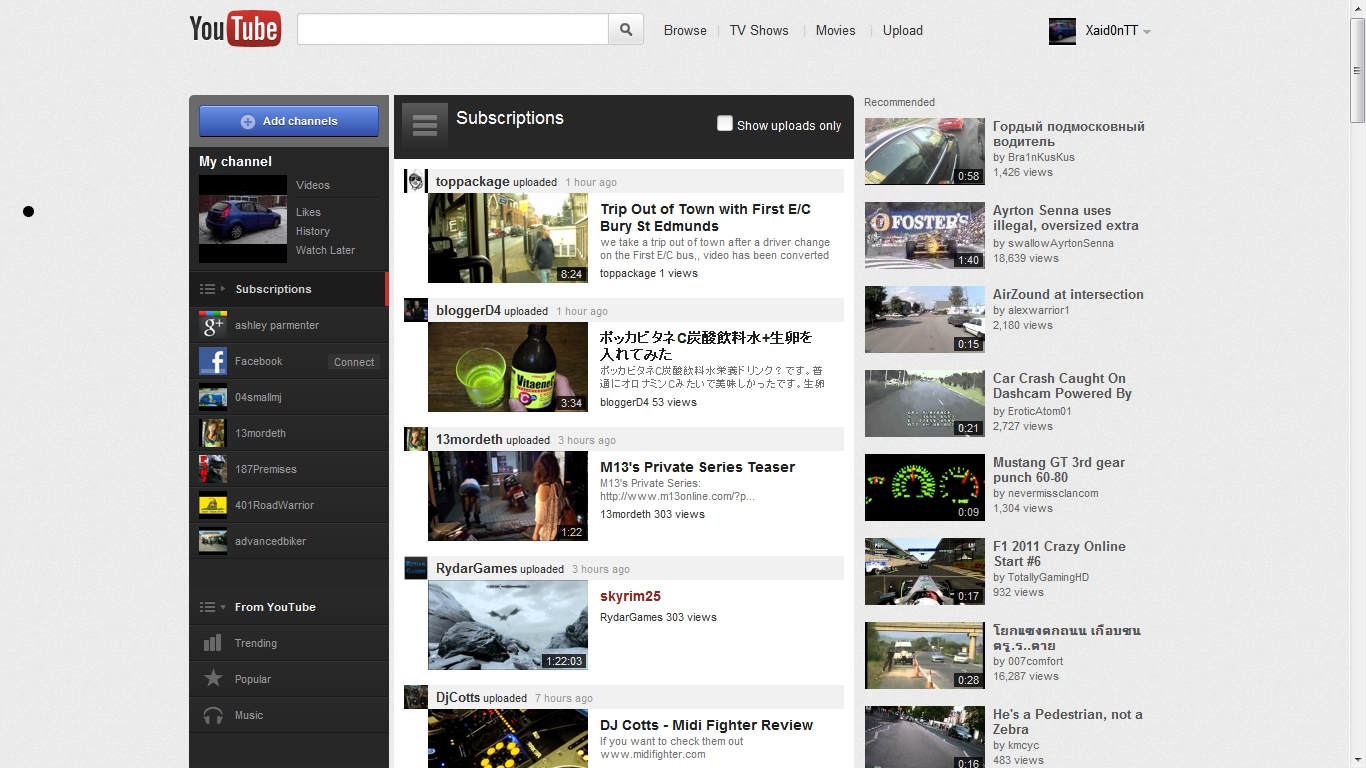Play the Vitaene drink video thumbnail
The height and width of the screenshot is (768, 1366).
(508, 367)
